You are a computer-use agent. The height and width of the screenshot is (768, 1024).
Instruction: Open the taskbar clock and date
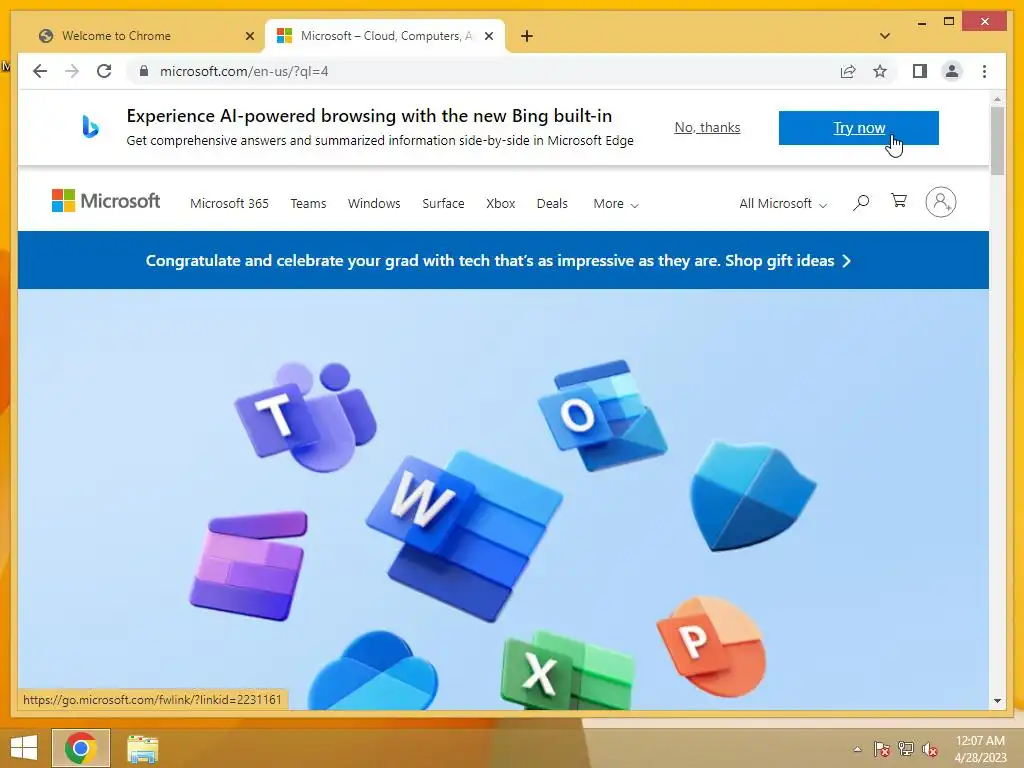tap(980, 749)
